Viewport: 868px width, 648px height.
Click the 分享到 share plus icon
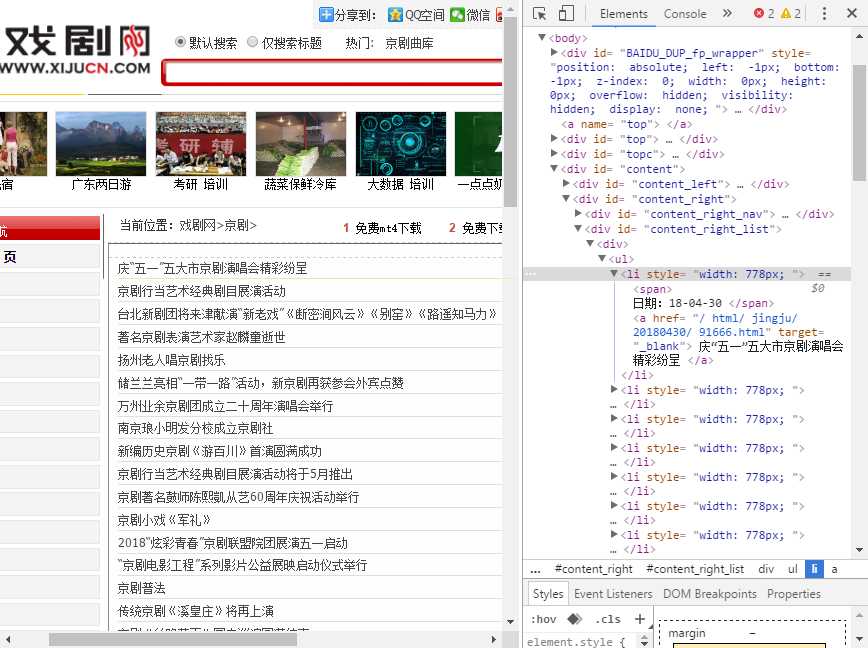326,14
